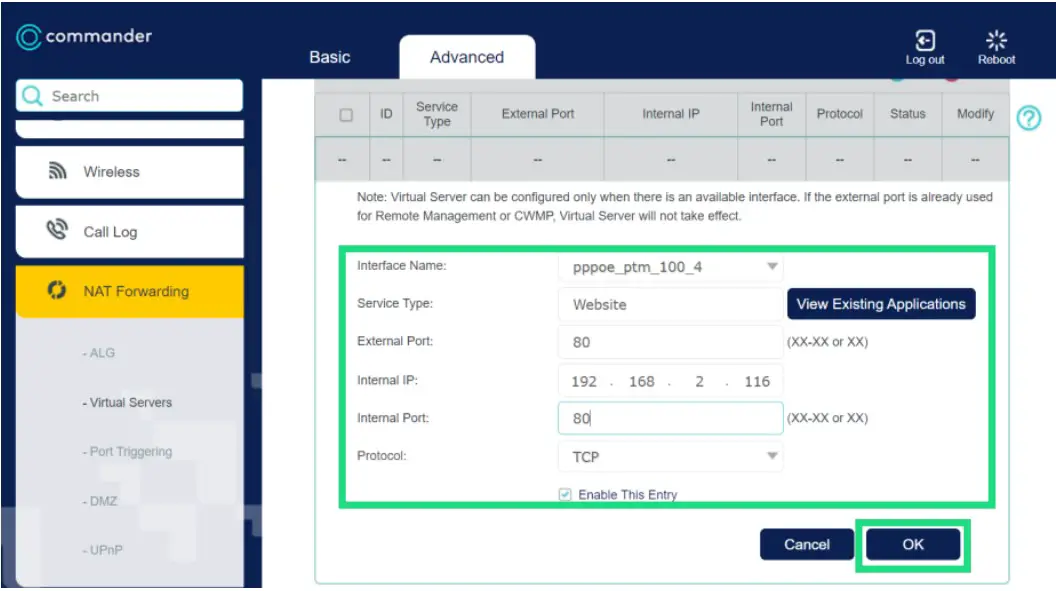
Task: Click the Internal IP third octet 2
Action: coord(699,382)
